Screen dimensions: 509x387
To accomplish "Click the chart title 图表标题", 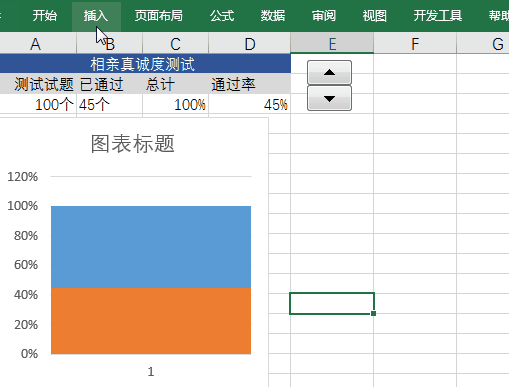I will (x=133, y=144).
